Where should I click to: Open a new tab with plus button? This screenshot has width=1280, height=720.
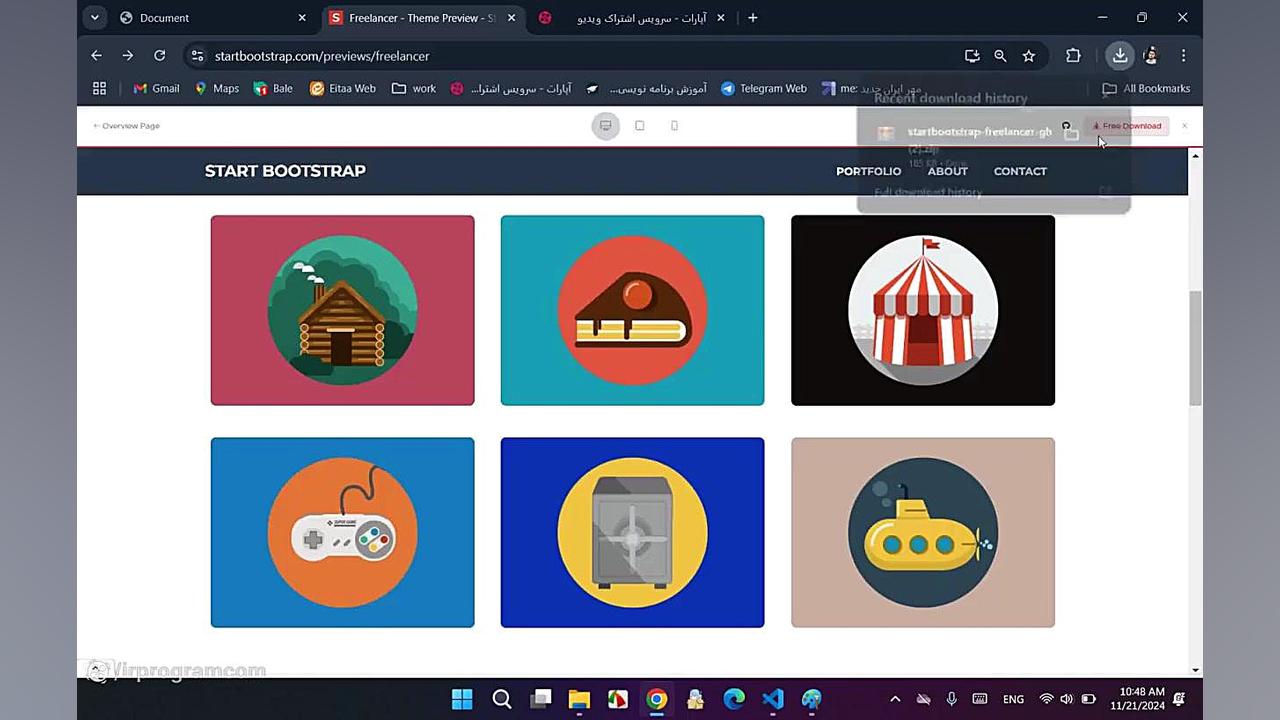[753, 18]
